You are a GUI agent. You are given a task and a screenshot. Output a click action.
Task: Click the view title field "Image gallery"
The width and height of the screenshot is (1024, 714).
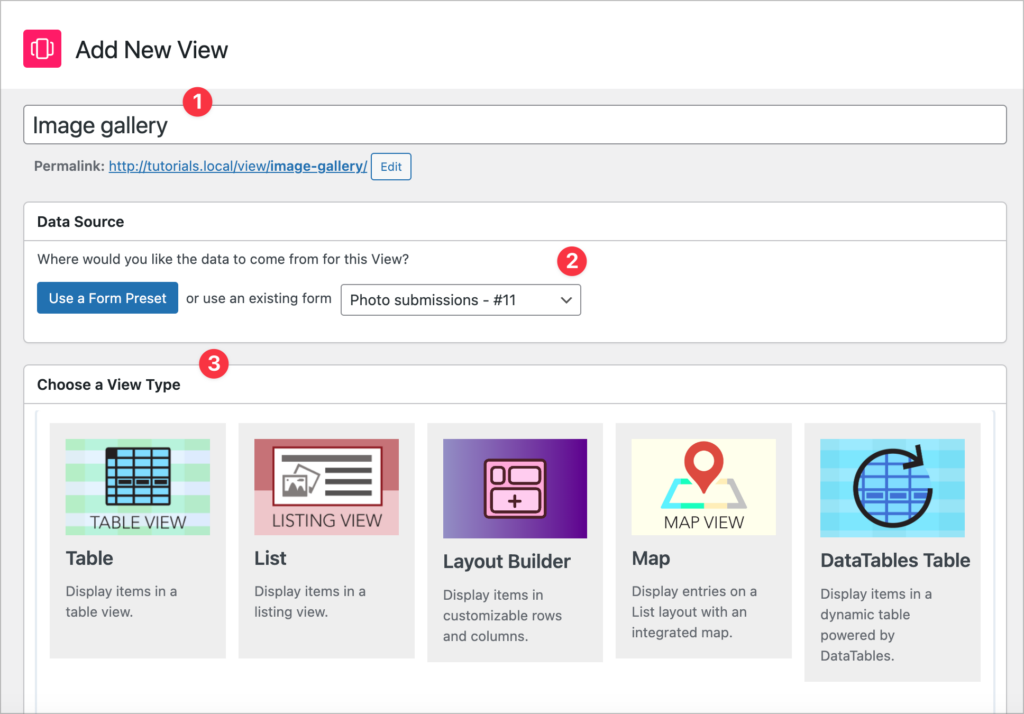tap(515, 125)
